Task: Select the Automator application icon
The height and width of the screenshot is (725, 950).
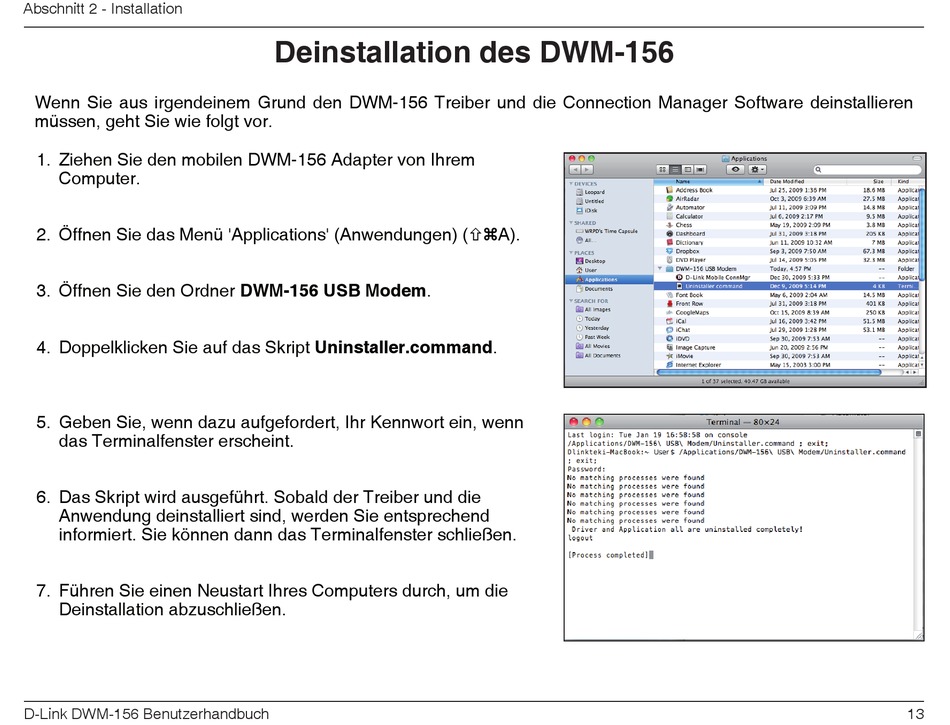Action: coord(669,207)
